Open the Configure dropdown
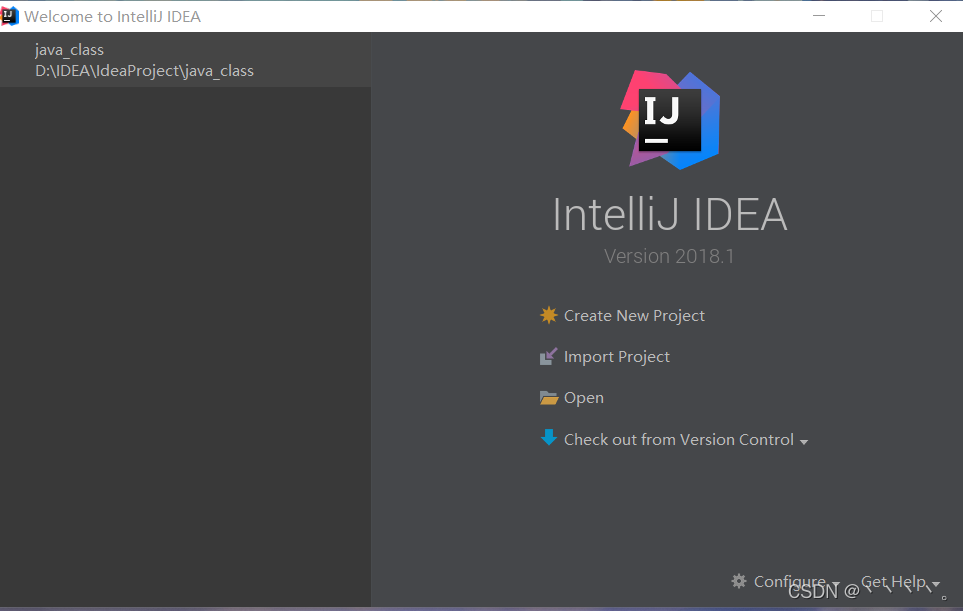The height and width of the screenshot is (611, 963). (x=796, y=582)
